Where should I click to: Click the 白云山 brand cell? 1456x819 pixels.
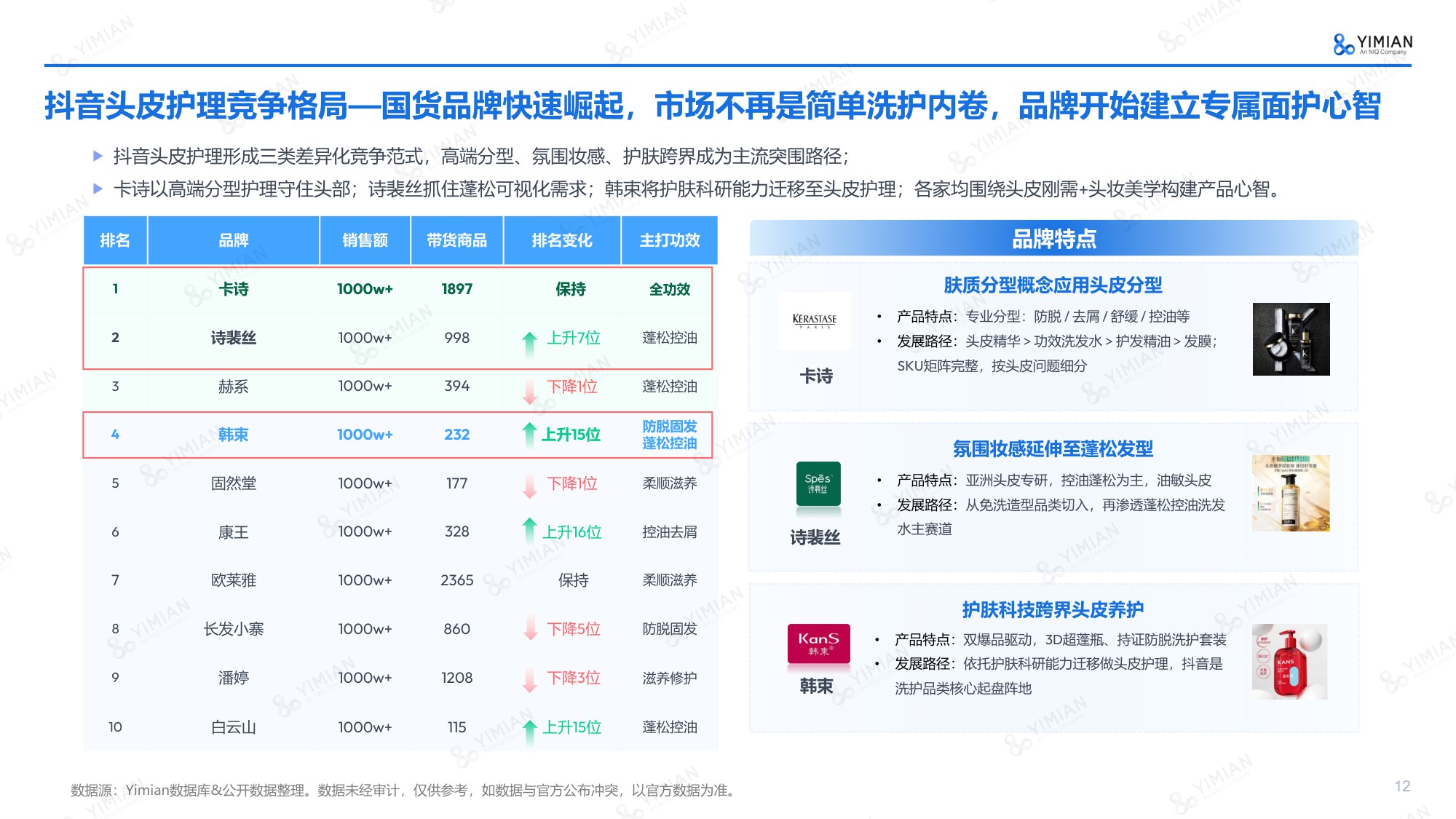tap(234, 727)
